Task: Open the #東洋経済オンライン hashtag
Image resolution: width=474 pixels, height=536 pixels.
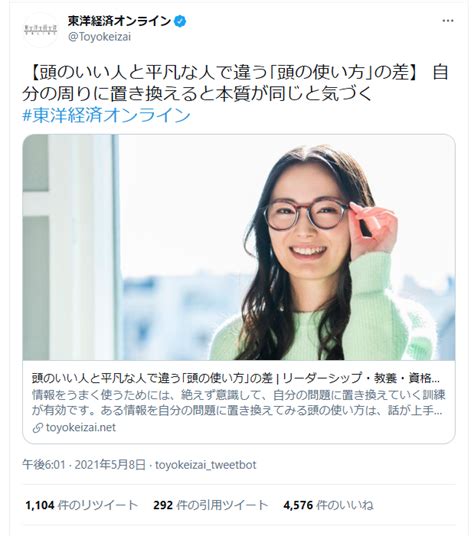Action: point(106,115)
